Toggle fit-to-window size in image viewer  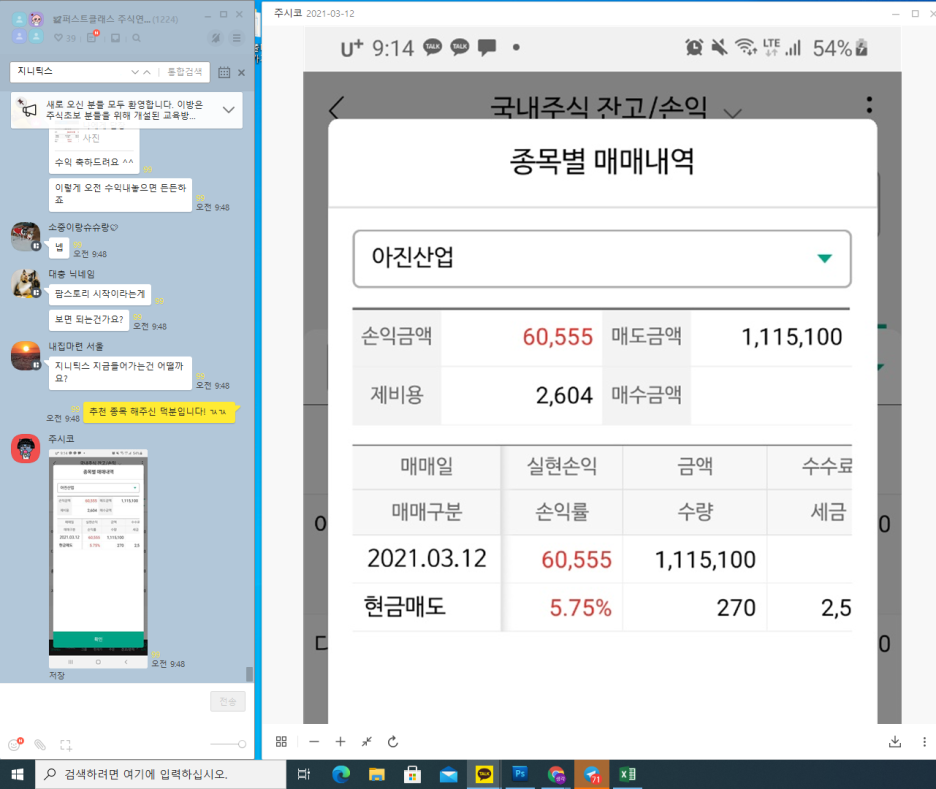[x=367, y=741]
